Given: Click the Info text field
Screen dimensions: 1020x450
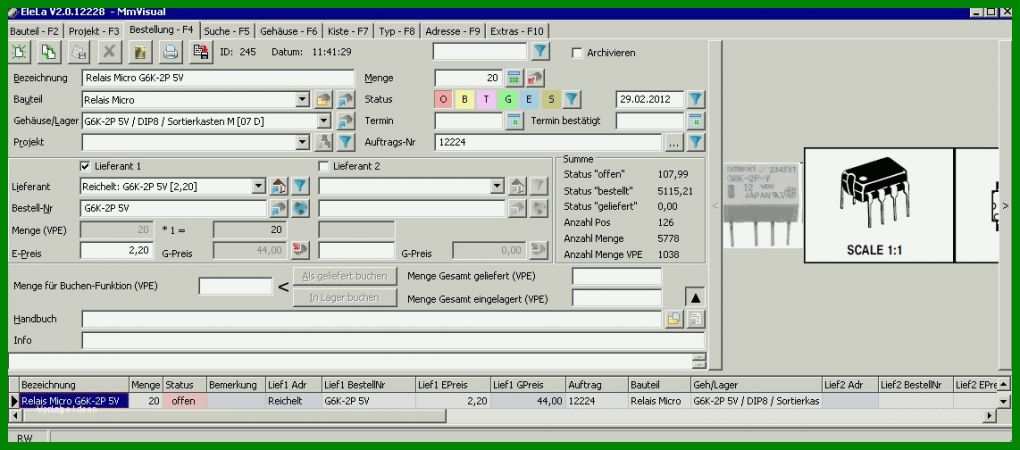Looking at the screenshot, I should [x=393, y=340].
